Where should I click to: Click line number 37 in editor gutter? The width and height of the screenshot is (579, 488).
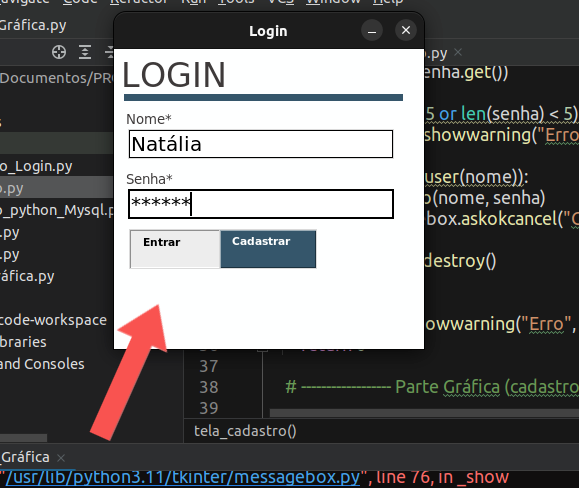click(209, 366)
